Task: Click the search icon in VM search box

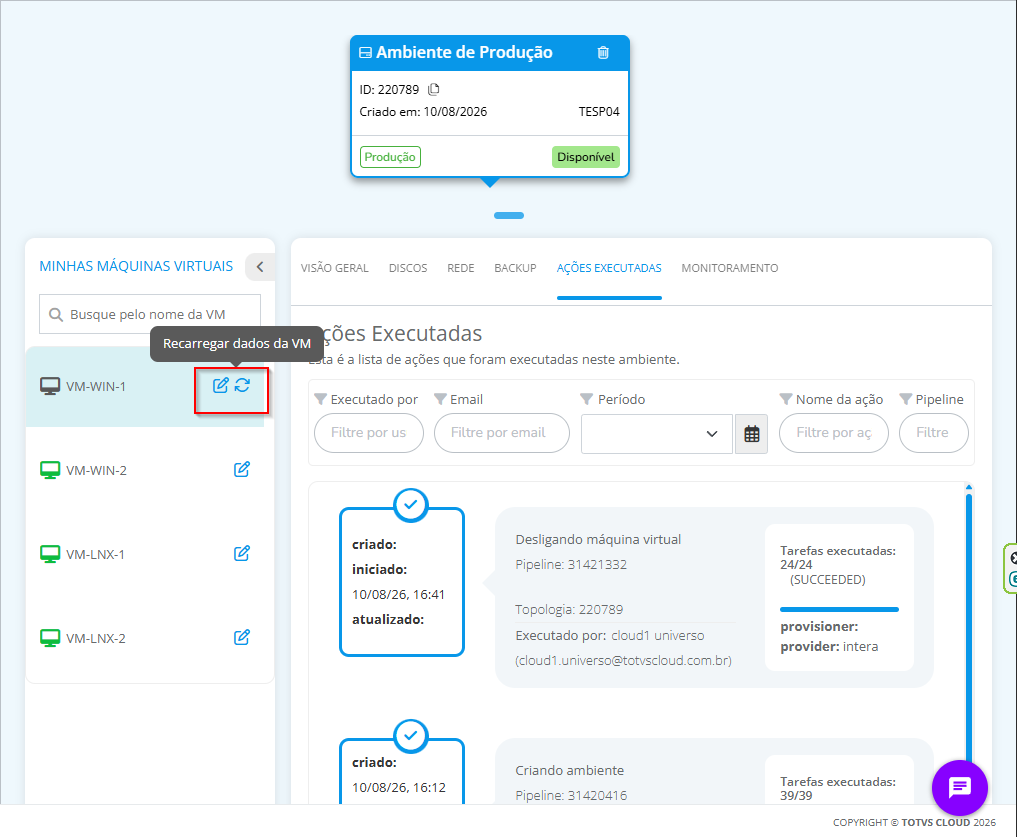Action: (x=56, y=315)
